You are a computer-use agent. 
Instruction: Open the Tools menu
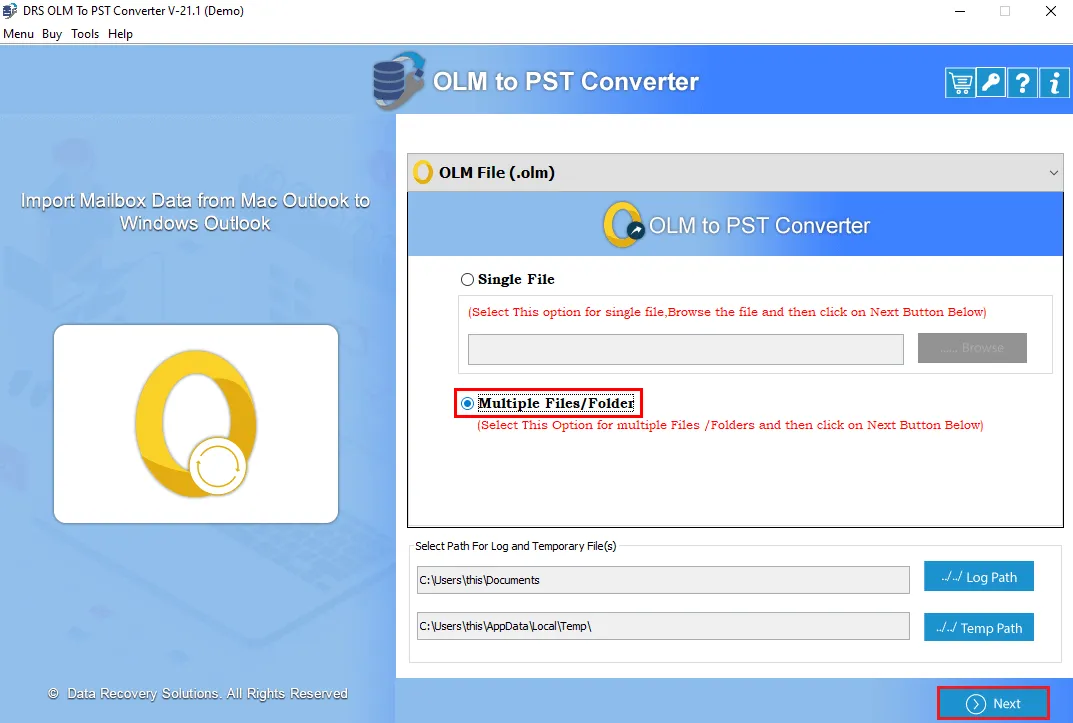(85, 34)
